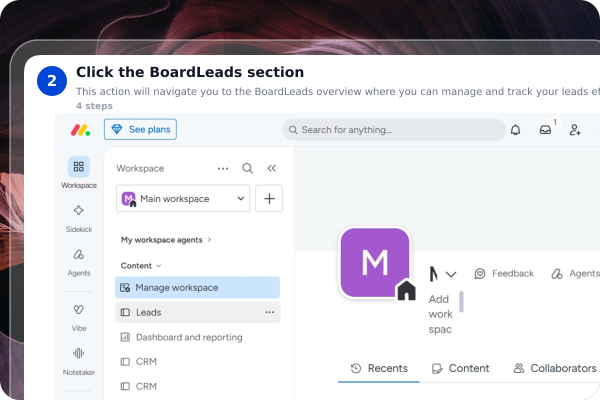Open Vibe heart icon in sidebar

click(79, 318)
